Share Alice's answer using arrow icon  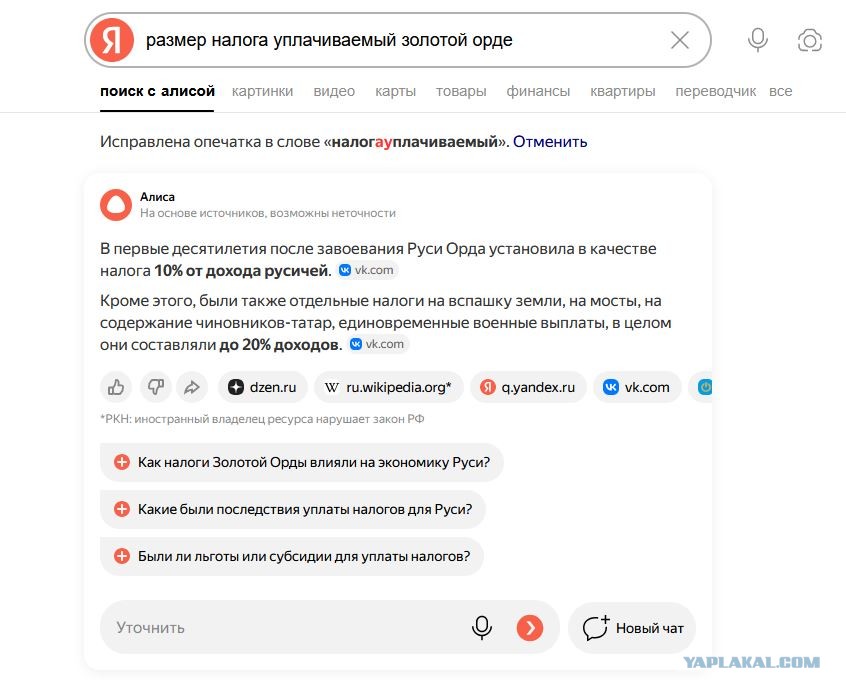pyautogui.click(x=192, y=387)
